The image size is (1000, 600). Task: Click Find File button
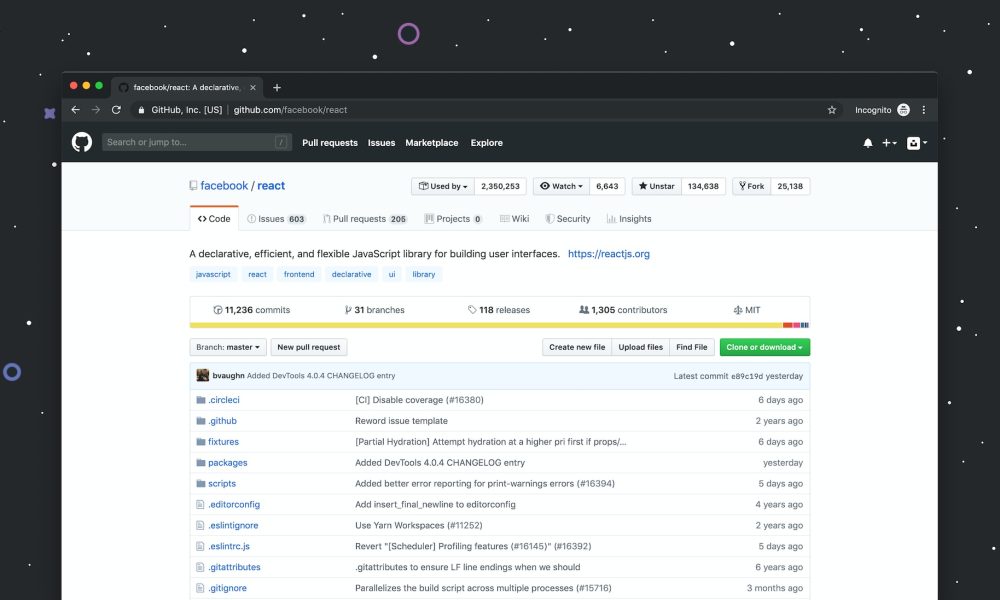691,347
